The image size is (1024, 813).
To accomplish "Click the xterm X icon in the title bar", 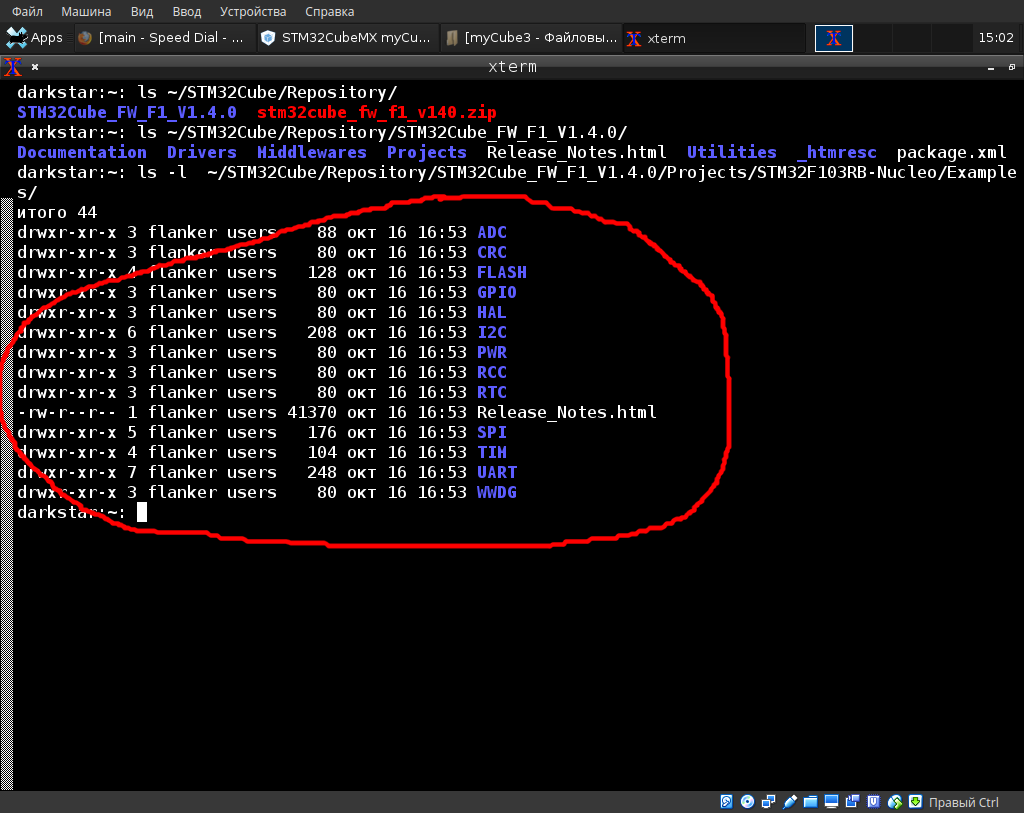I will tap(12, 67).
